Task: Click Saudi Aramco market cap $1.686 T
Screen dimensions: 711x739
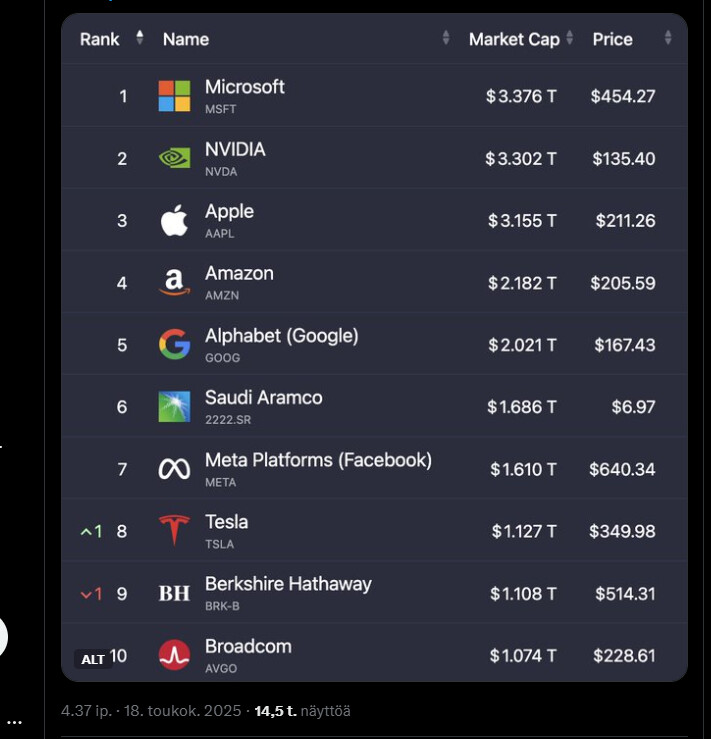Action: 522,407
